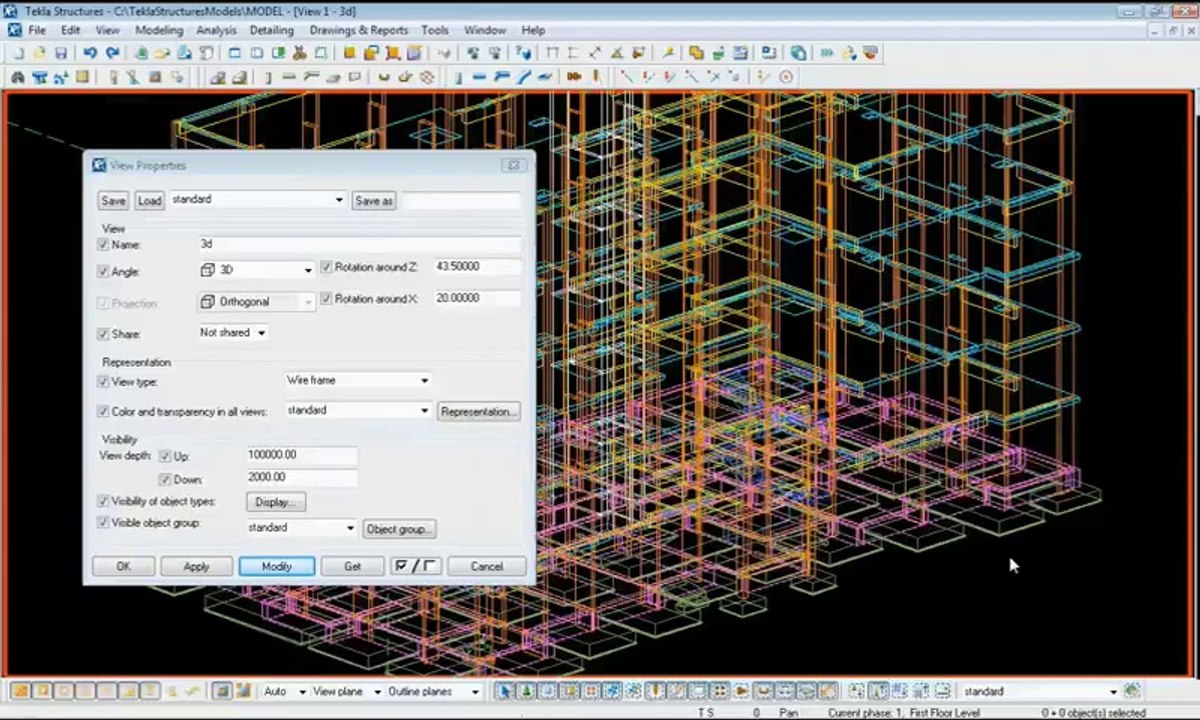This screenshot has width=1200, height=720.
Task: Click the globe icon in top toolbar
Action: tap(798, 53)
